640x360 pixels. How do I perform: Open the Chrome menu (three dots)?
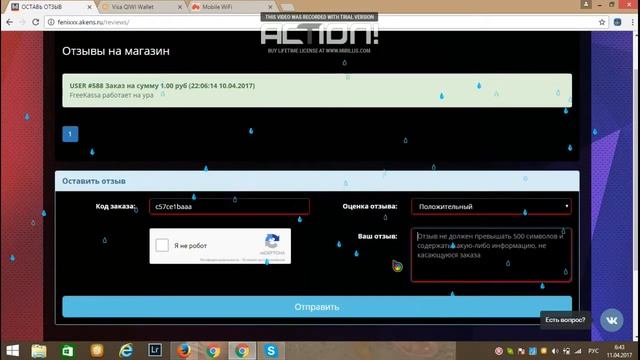[x=633, y=22]
